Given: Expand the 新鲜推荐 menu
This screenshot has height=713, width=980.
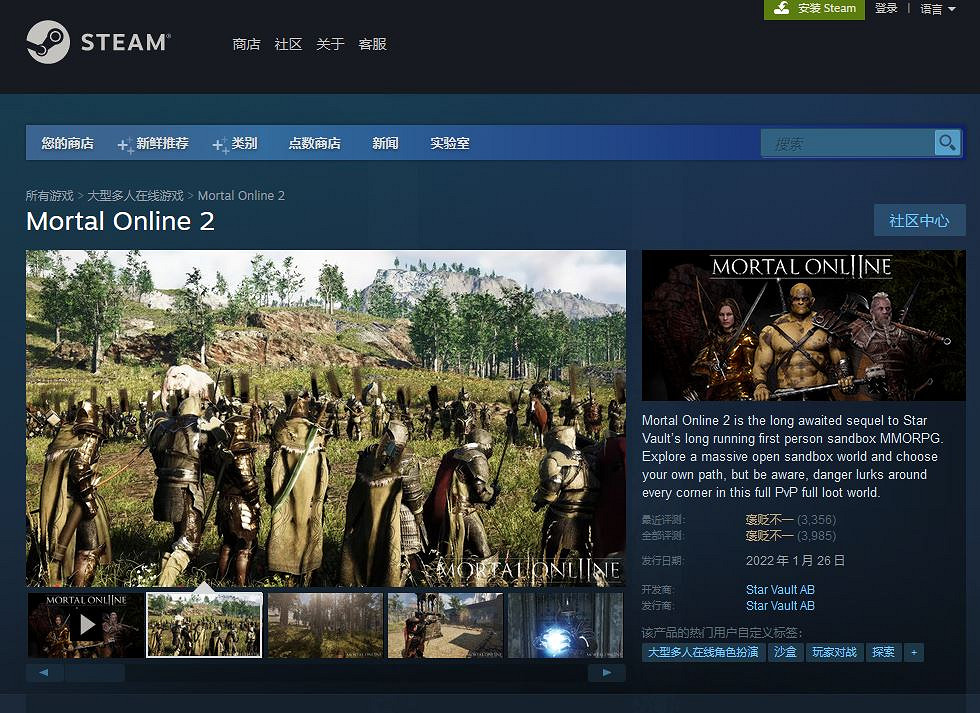Looking at the screenshot, I should coord(162,144).
